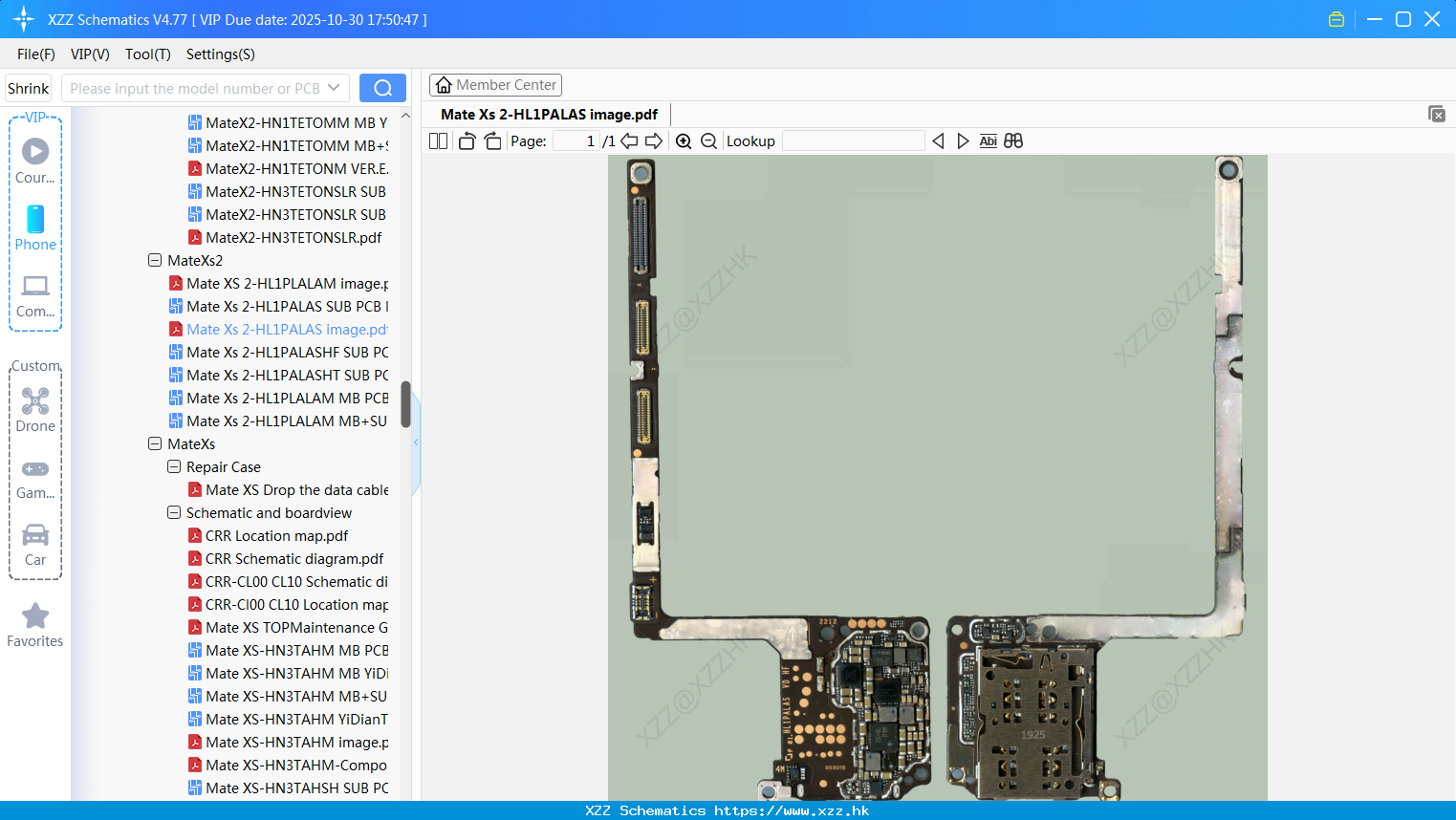Close the document tab panel icon
Image resolution: width=1456 pixels, height=820 pixels.
1436,114
